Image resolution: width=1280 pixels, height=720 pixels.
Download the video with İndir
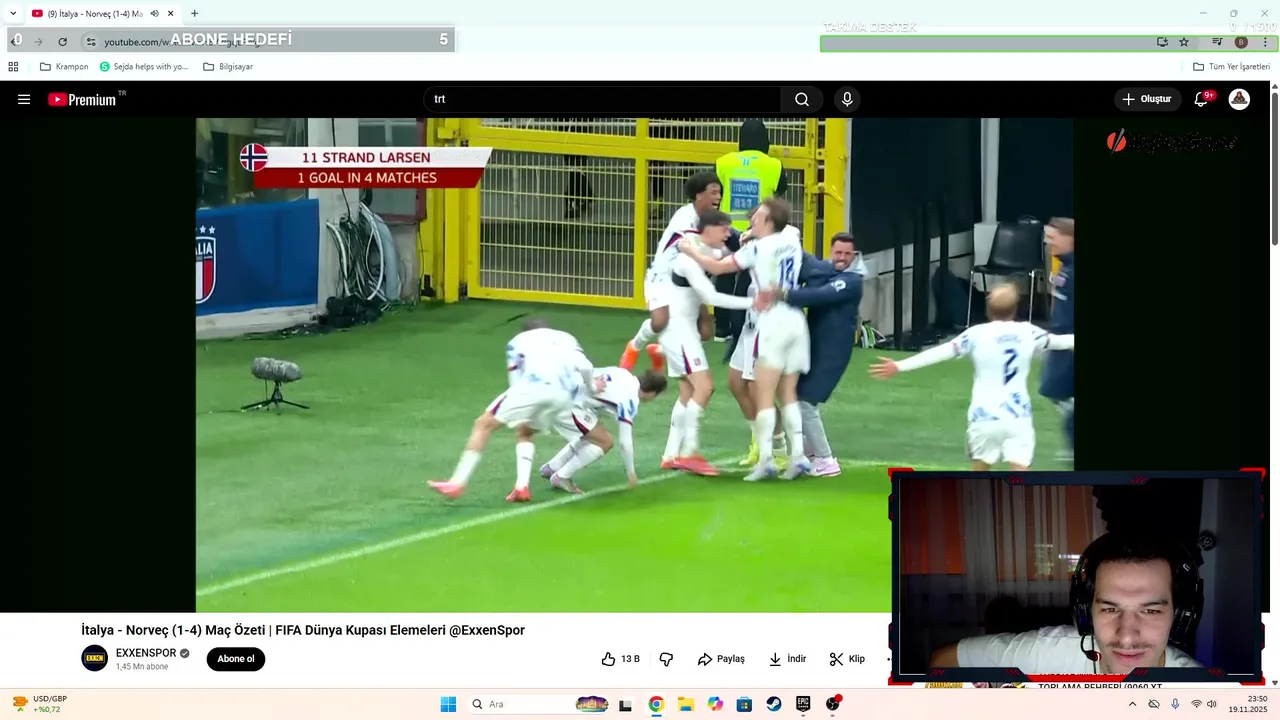[x=787, y=659]
